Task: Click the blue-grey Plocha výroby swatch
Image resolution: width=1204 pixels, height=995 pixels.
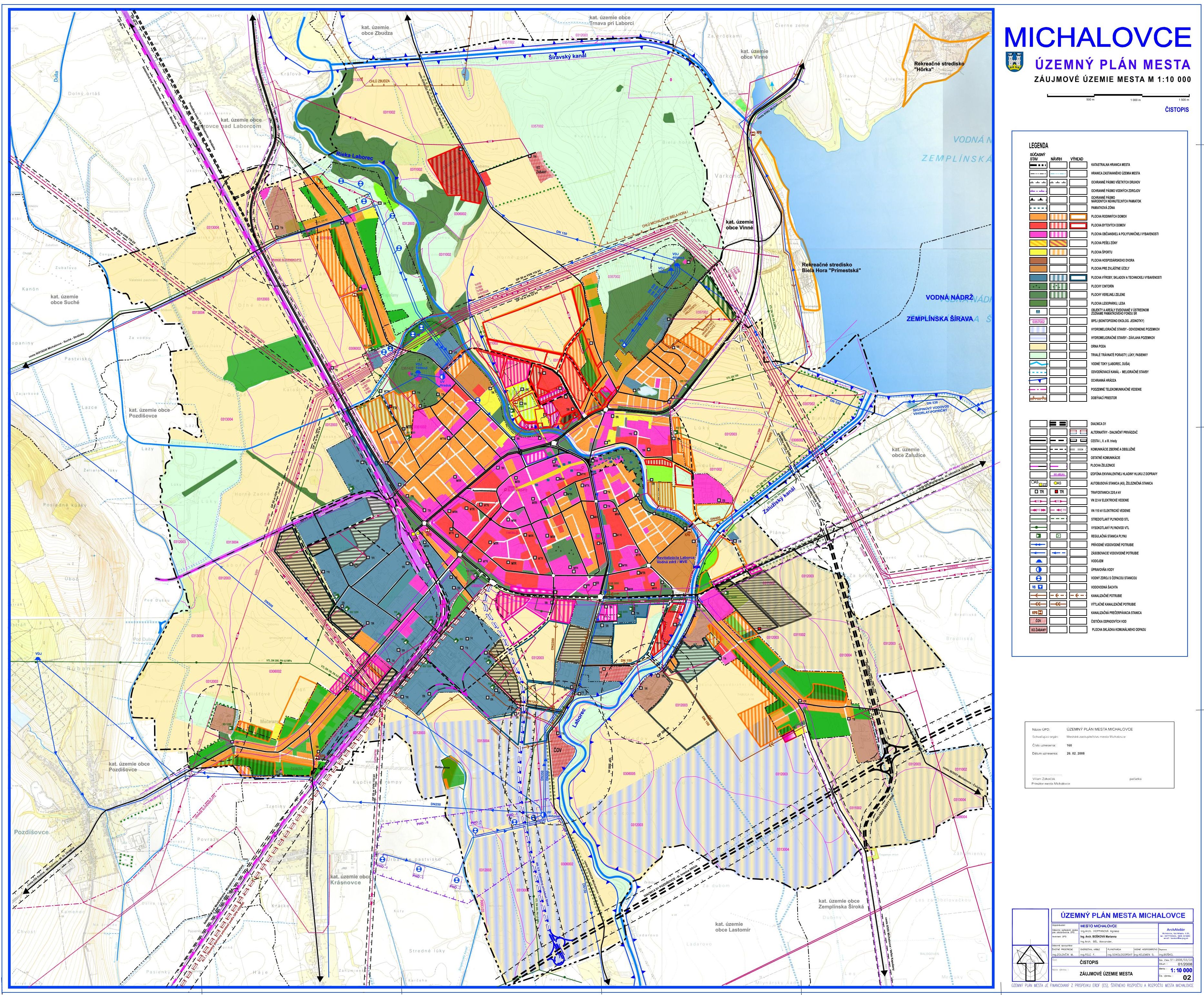Action: click(1038, 277)
